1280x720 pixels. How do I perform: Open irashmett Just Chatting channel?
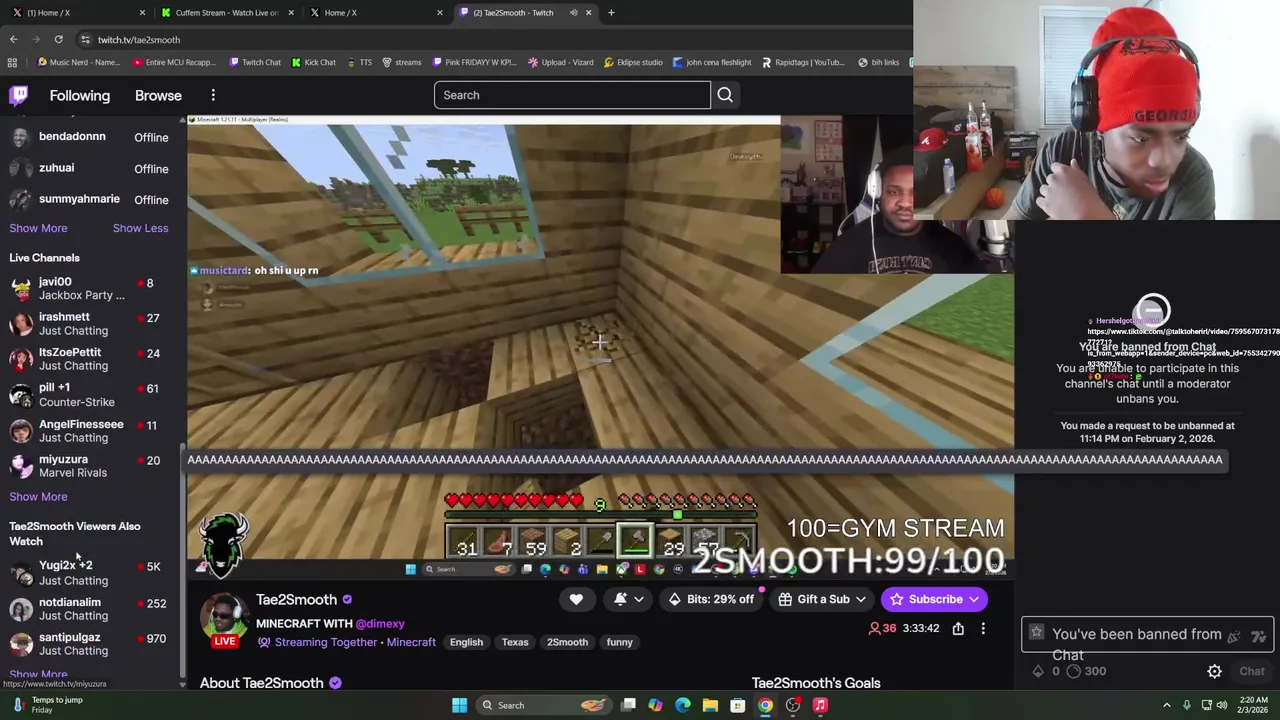coord(92,324)
